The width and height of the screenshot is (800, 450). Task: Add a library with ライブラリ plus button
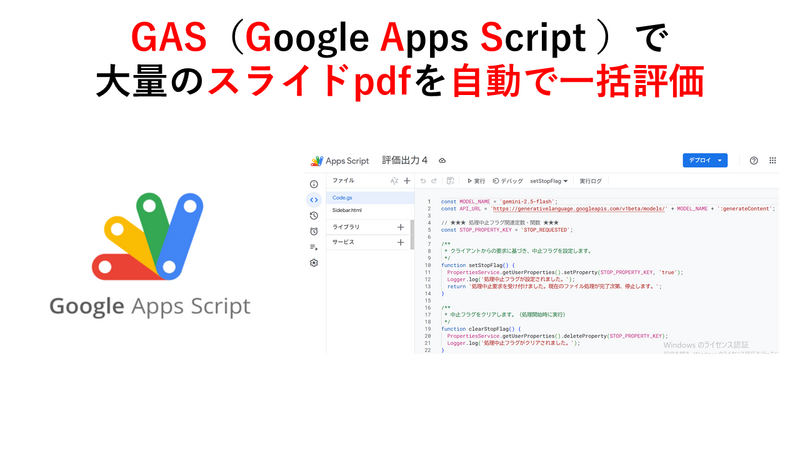401,227
